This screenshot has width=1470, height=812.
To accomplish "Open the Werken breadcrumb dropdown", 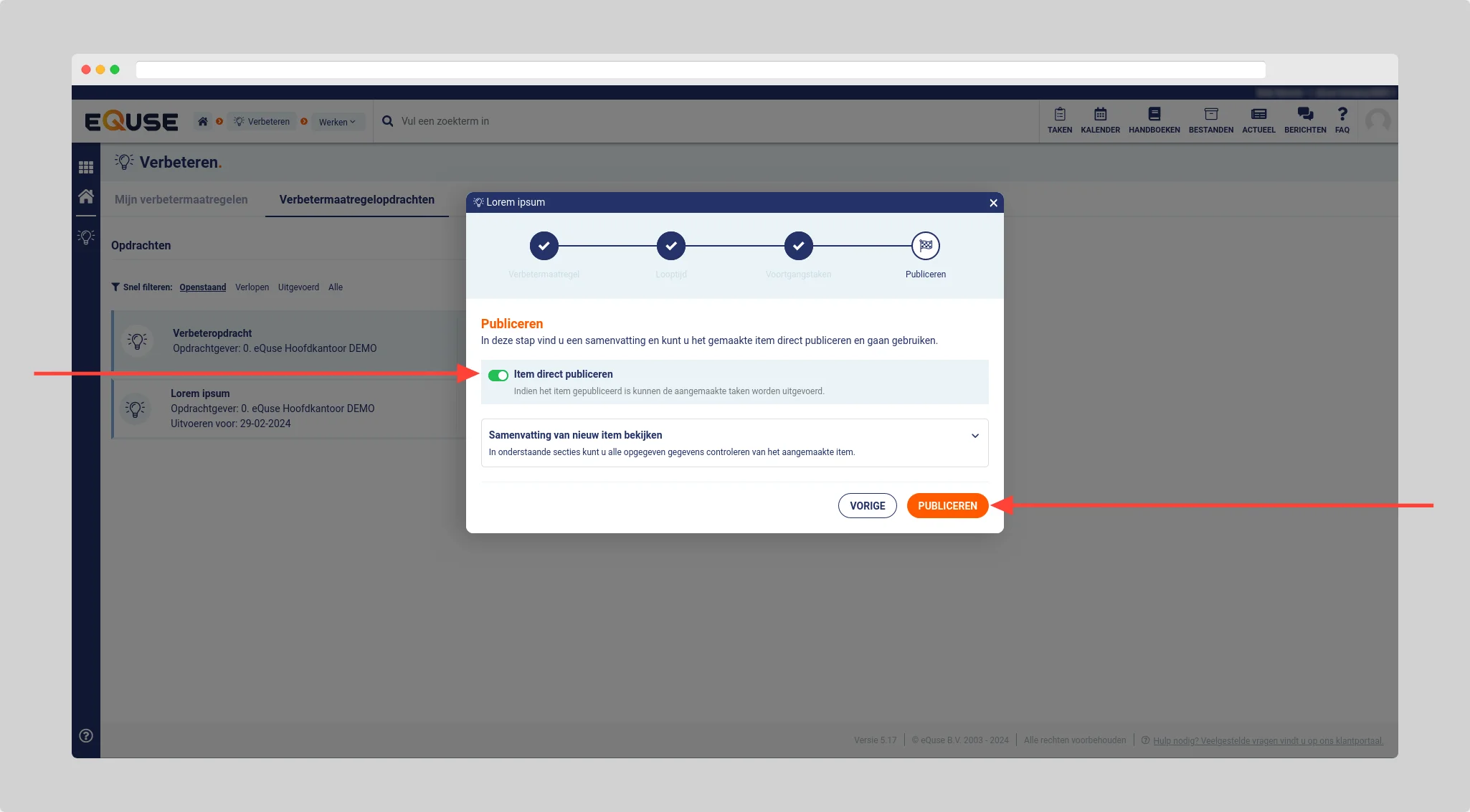I will [337, 122].
